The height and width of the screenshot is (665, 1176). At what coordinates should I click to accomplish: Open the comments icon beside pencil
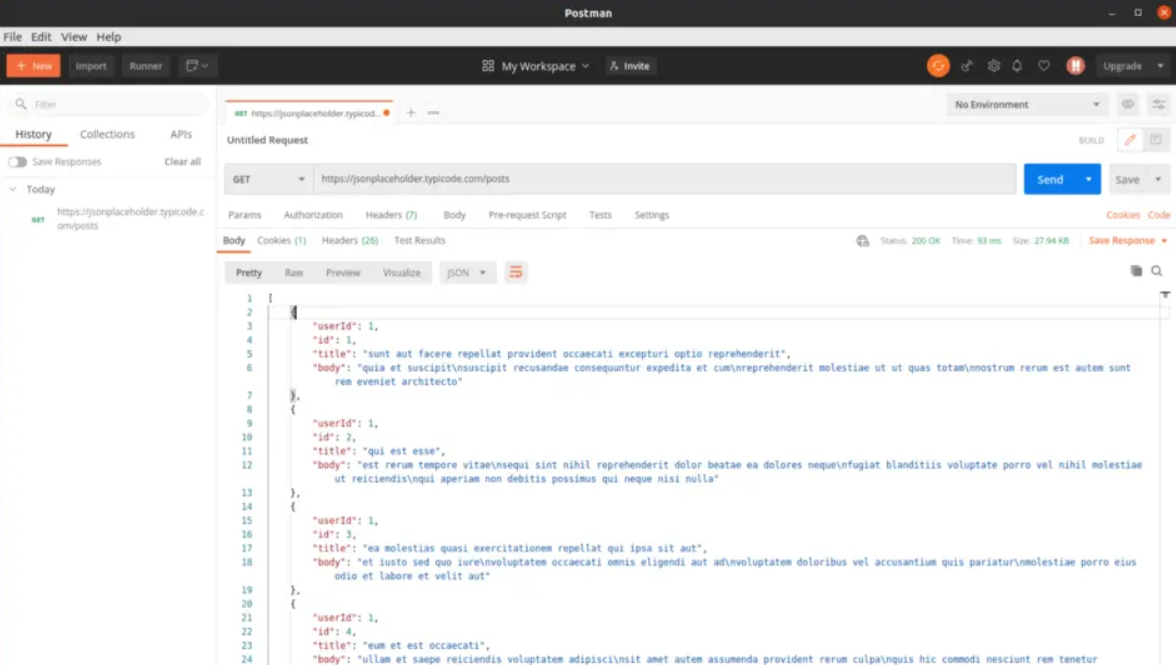click(x=1155, y=139)
